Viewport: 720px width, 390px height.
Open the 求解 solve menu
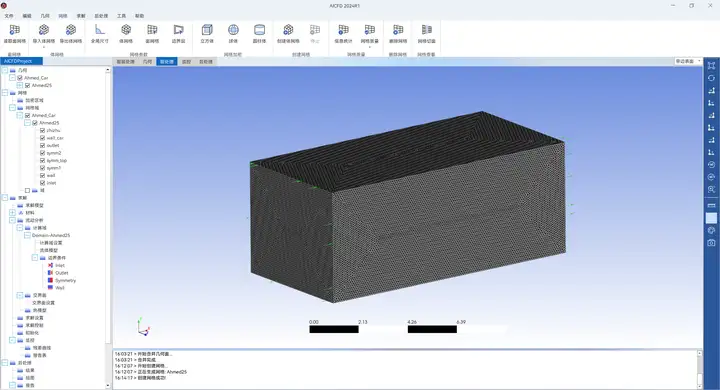pyautogui.click(x=81, y=16)
